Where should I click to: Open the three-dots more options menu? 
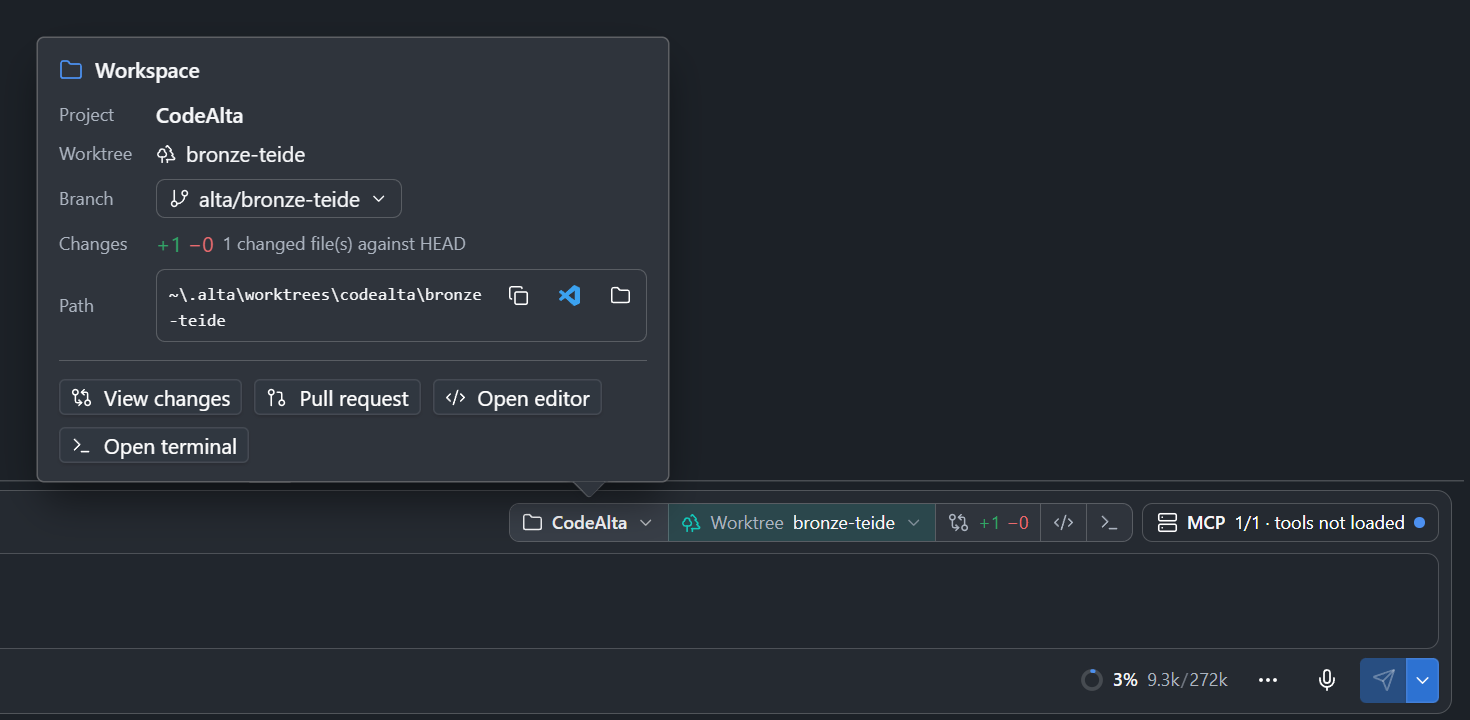click(x=1268, y=680)
